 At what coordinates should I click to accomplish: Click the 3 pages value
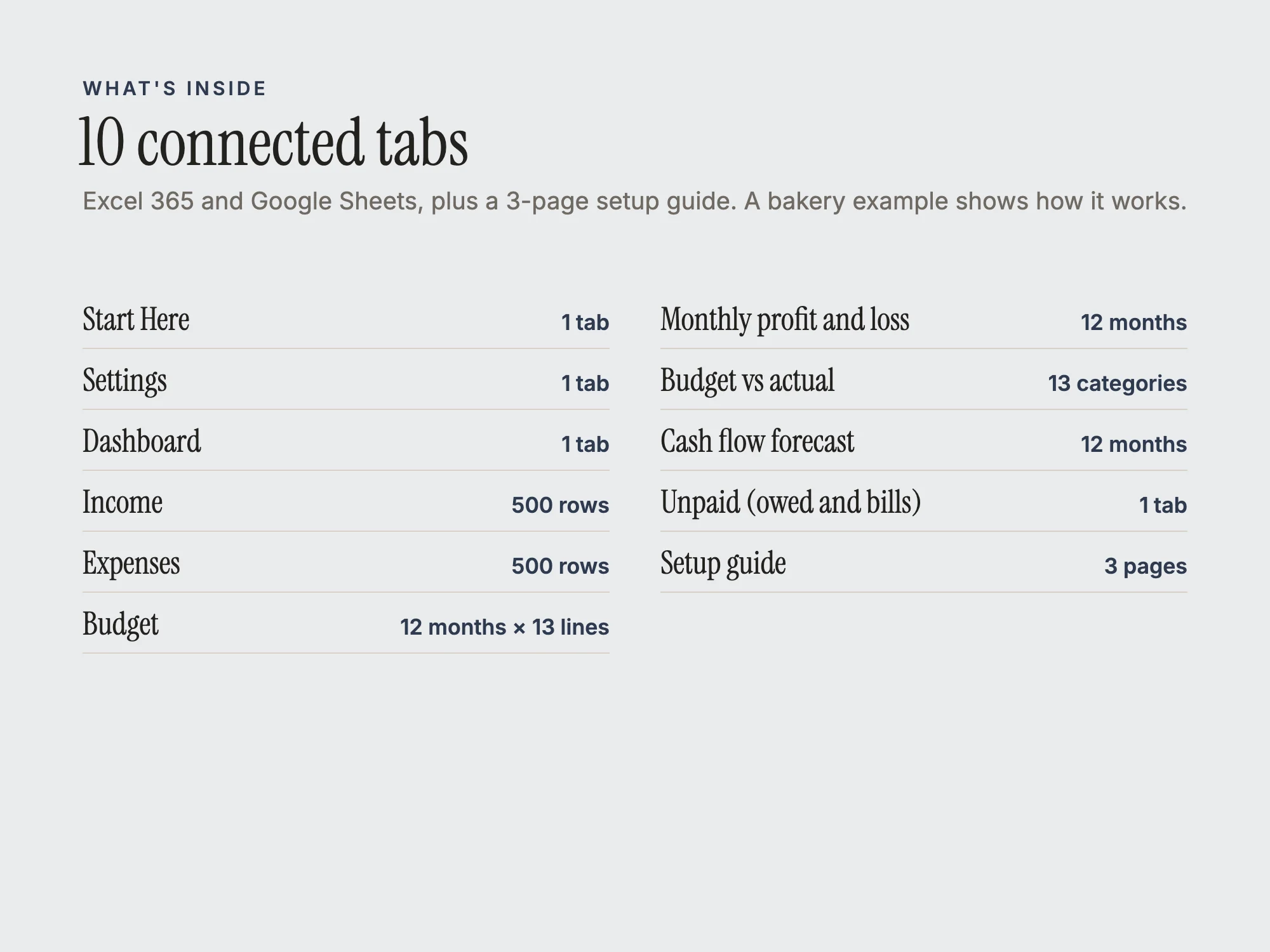click(1146, 566)
